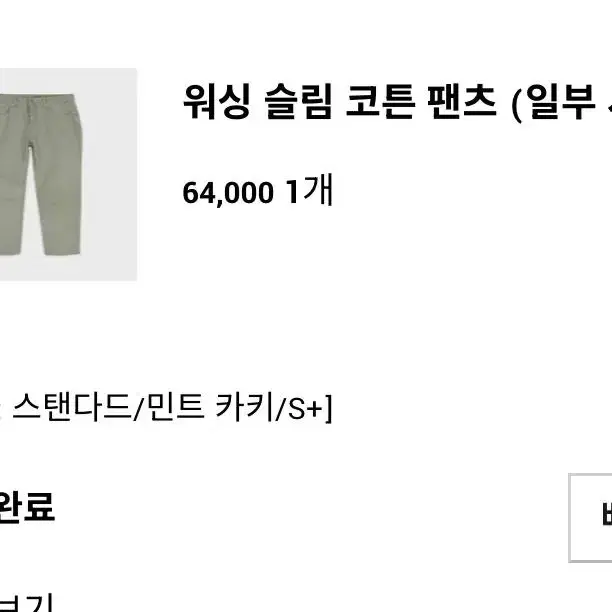Click the closing bracket after the S+ option
Screen dimensions: 612x612
329,409
